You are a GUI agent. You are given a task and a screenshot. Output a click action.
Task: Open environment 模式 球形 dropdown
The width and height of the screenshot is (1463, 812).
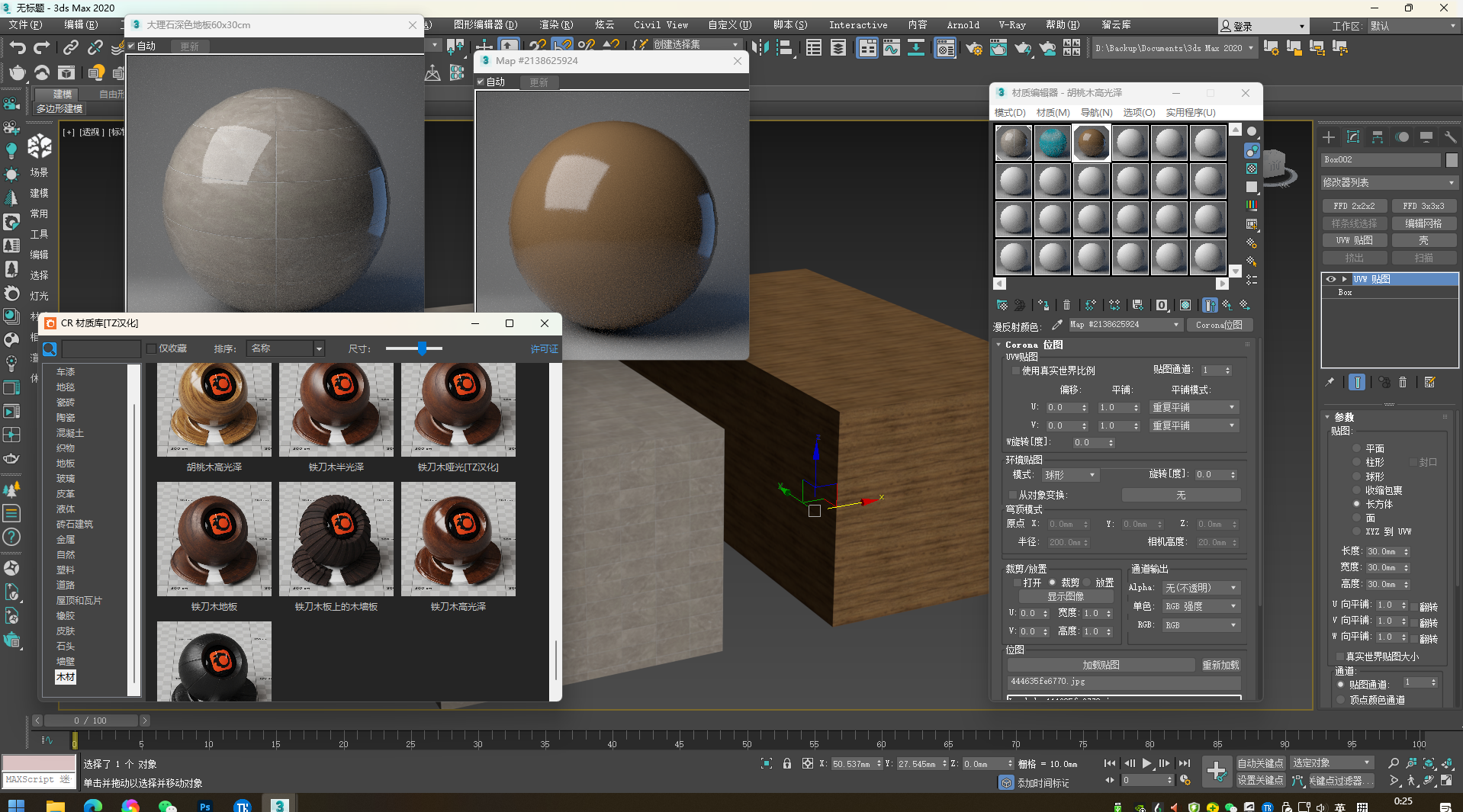[x=1070, y=475]
